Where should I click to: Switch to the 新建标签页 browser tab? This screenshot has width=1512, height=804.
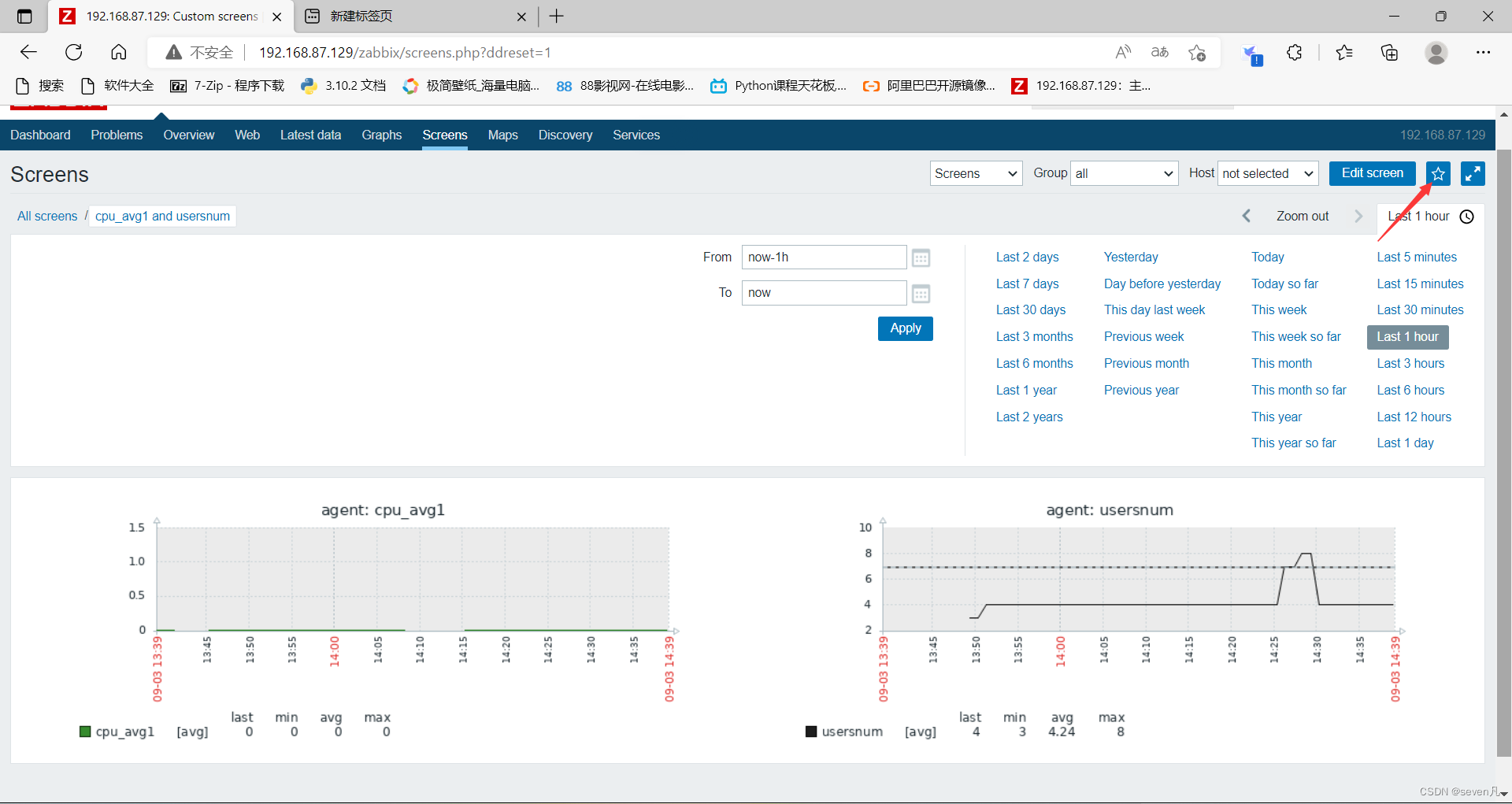click(x=415, y=17)
